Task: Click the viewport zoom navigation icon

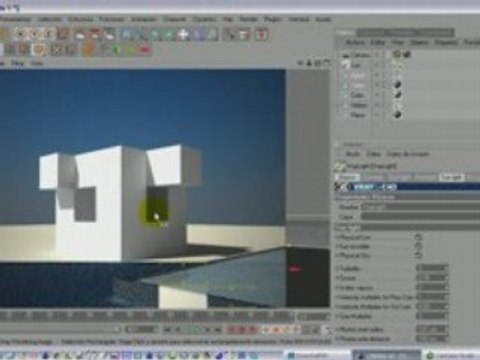Action: click(309, 62)
